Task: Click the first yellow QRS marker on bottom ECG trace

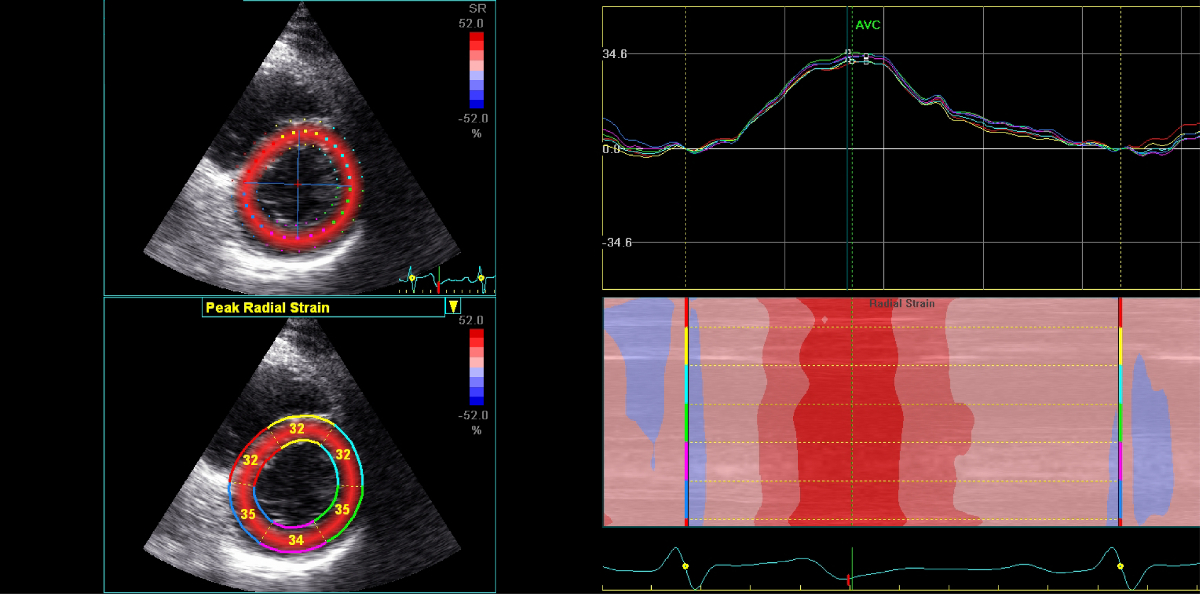Action: pyautogui.click(x=686, y=566)
